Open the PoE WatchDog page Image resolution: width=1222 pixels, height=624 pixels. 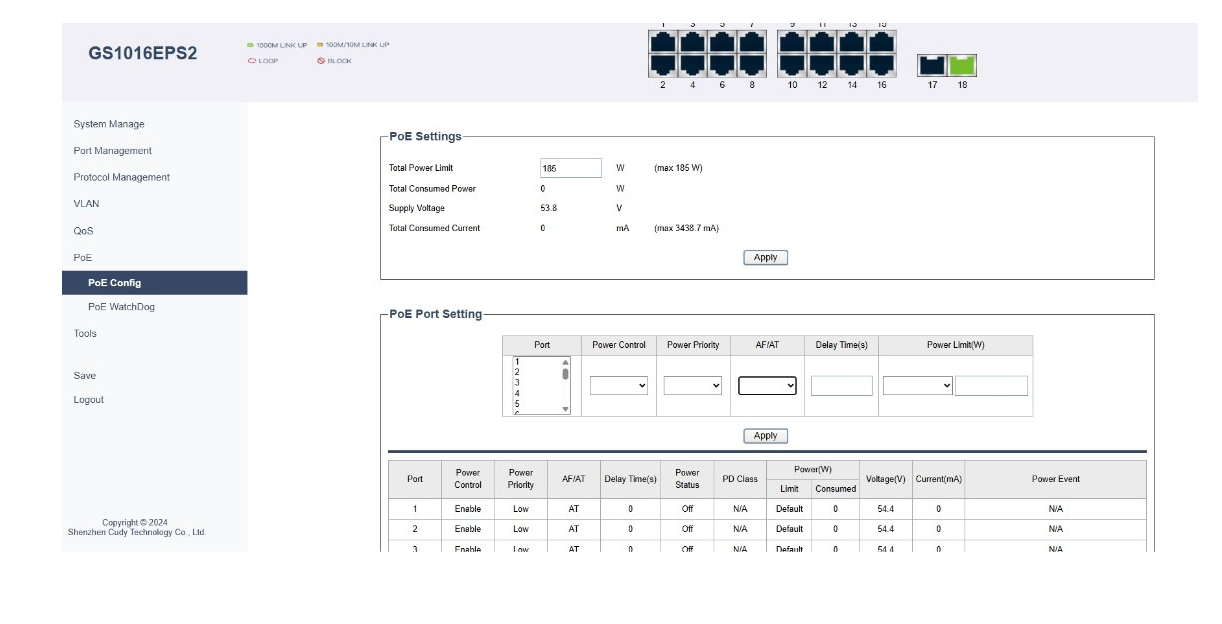pyautogui.click(x=121, y=307)
